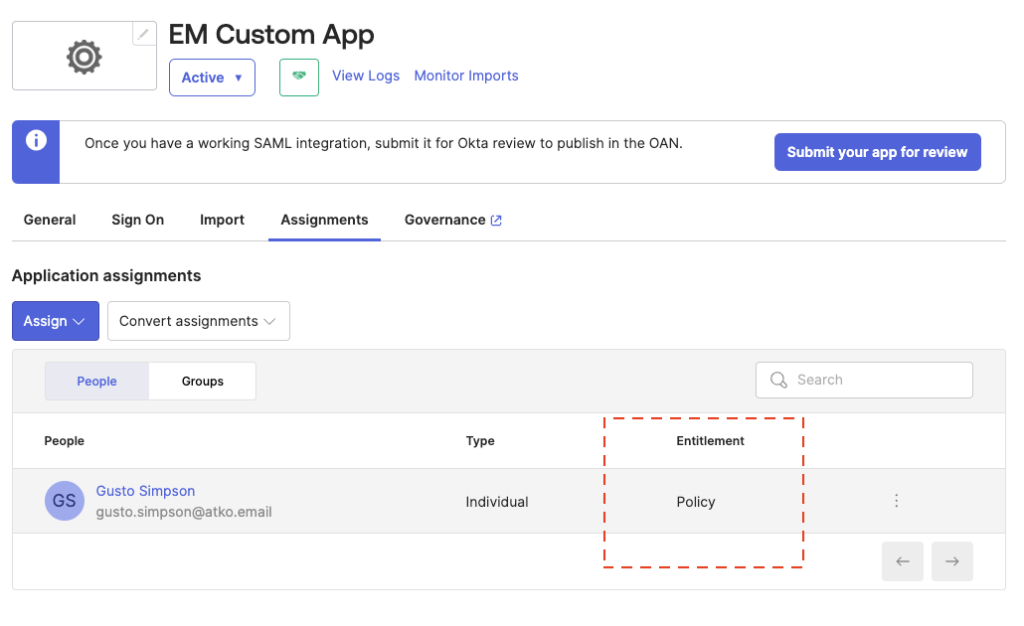Click Submit your app for review
This screenshot has height=626, width=1024.
coord(877,152)
